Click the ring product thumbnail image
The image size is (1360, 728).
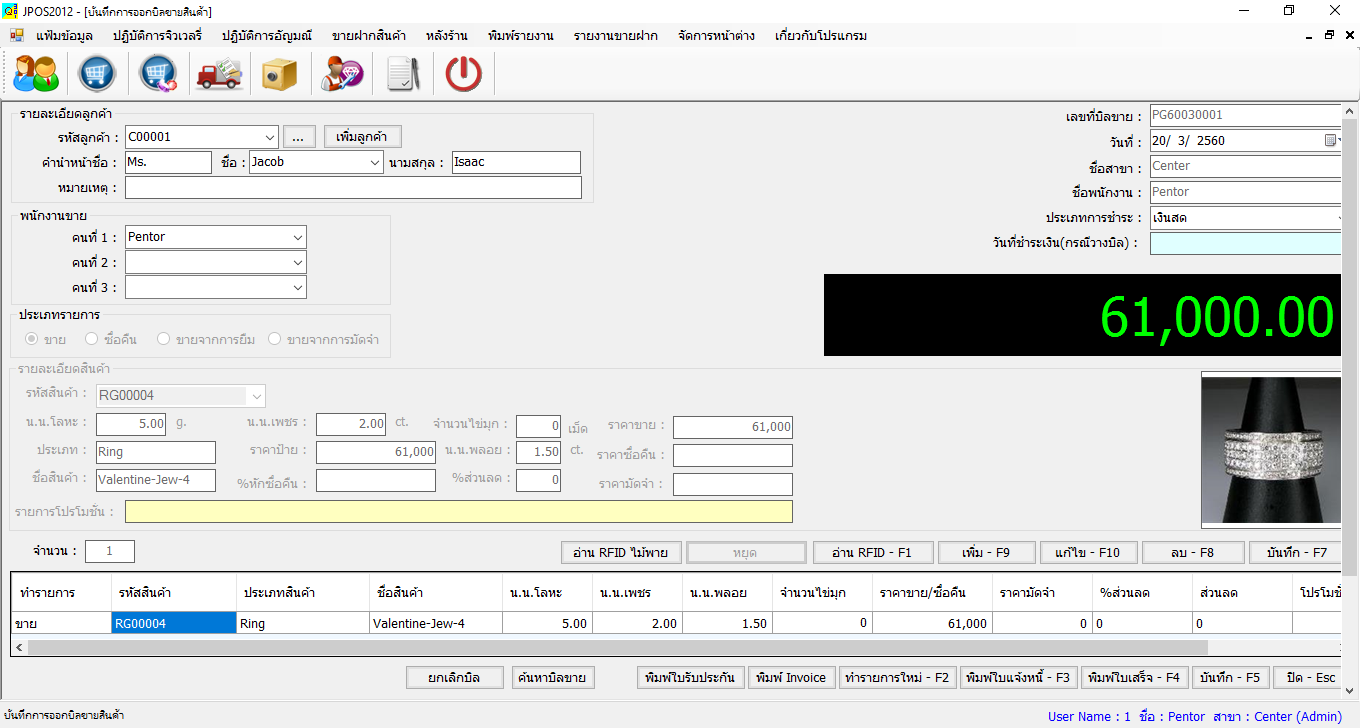1271,450
